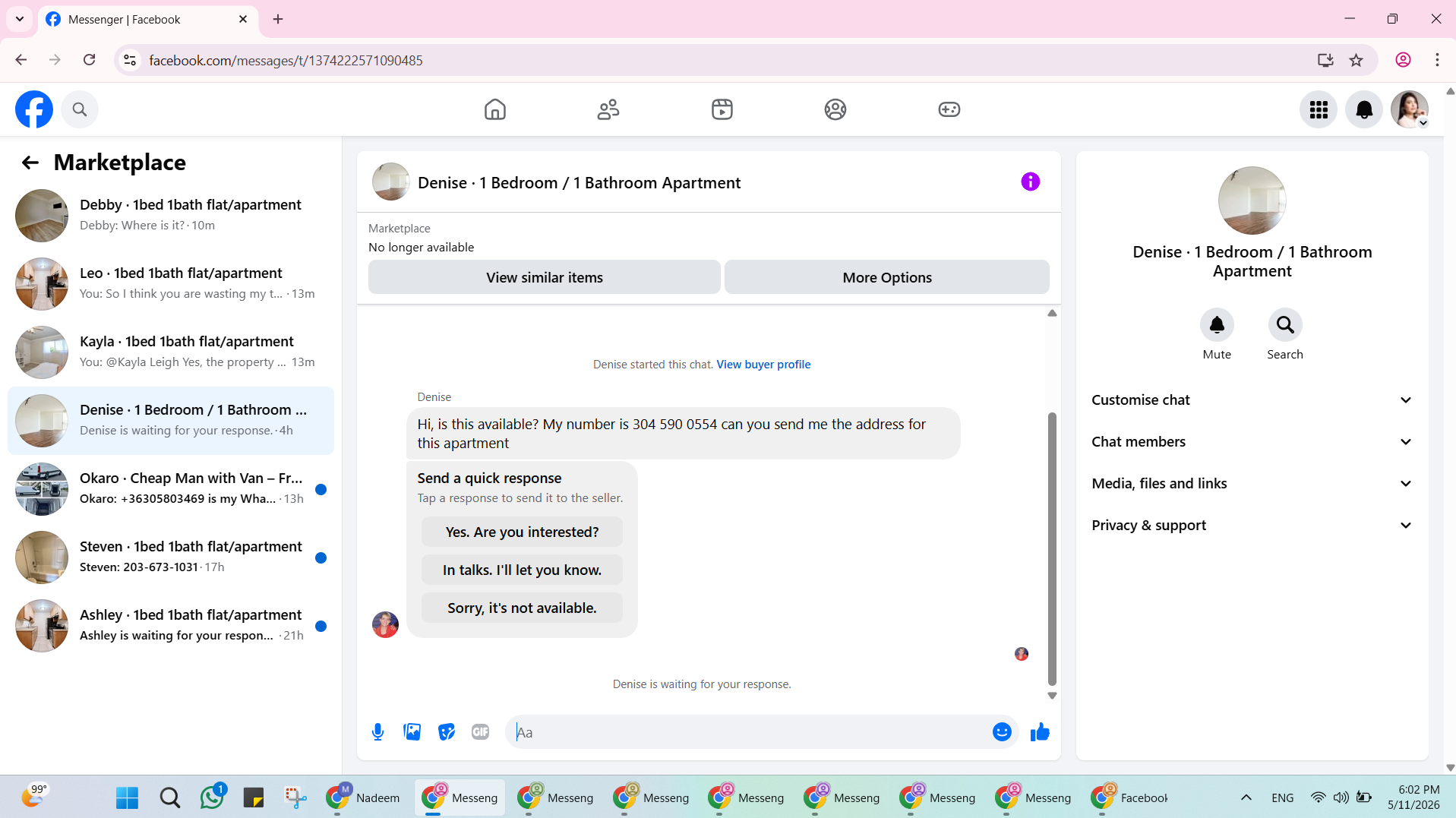Search in conversation with the magnifier button
This screenshot has height=818, width=1456.
tap(1285, 325)
